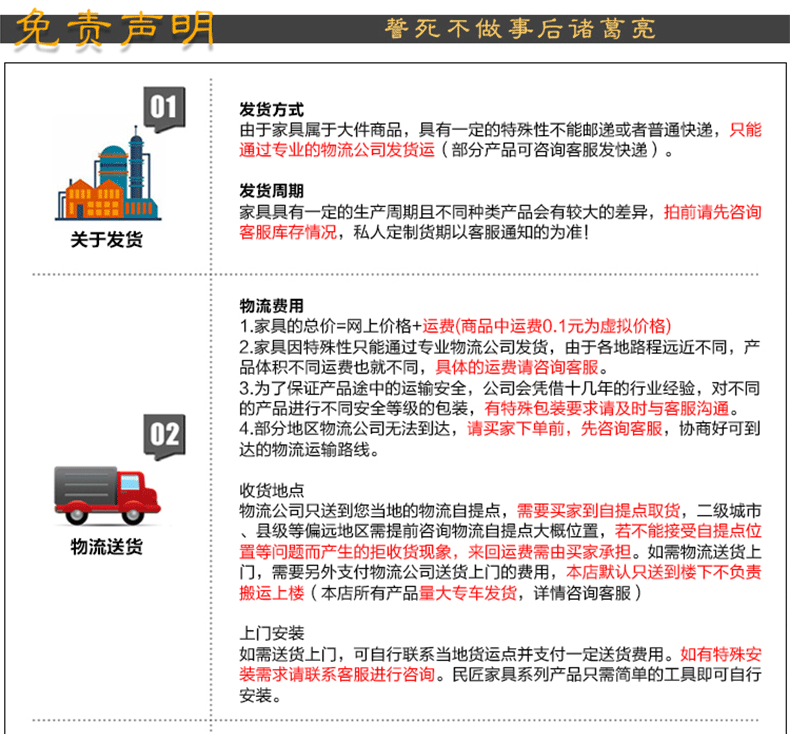The image size is (790, 734).
Task: Click red text 需要买家到自提点取货
Action: pyautogui.click(x=599, y=511)
